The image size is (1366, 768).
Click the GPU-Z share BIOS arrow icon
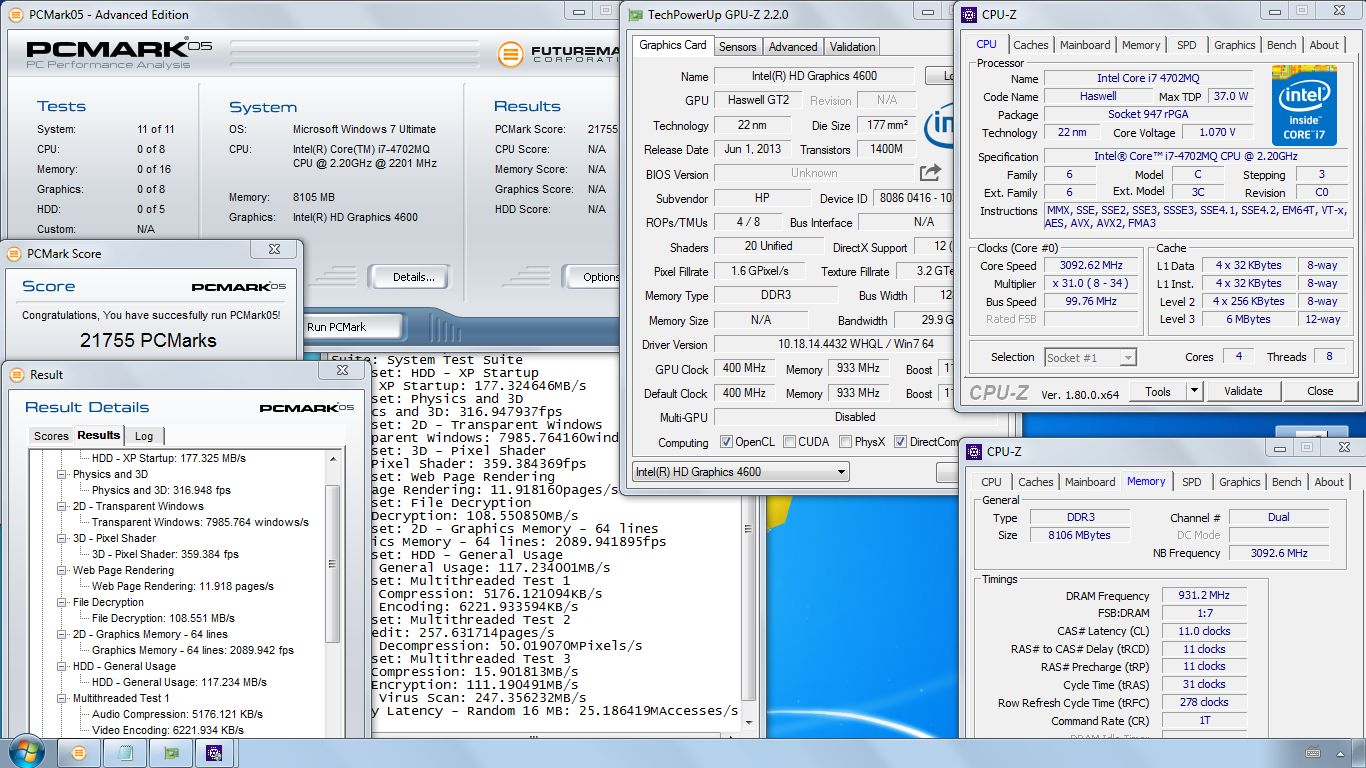click(x=930, y=173)
